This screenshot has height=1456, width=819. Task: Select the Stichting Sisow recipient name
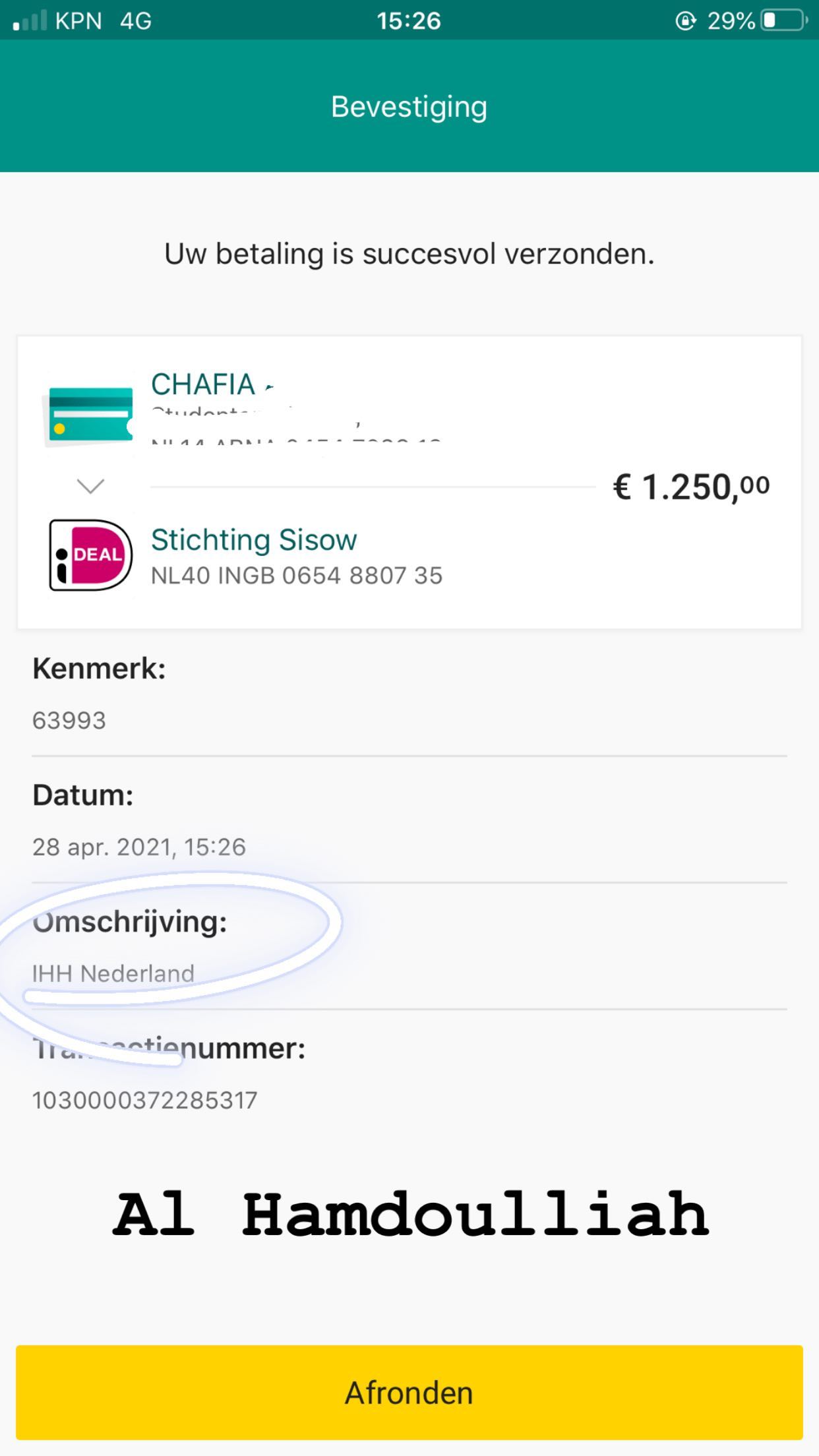(x=254, y=540)
